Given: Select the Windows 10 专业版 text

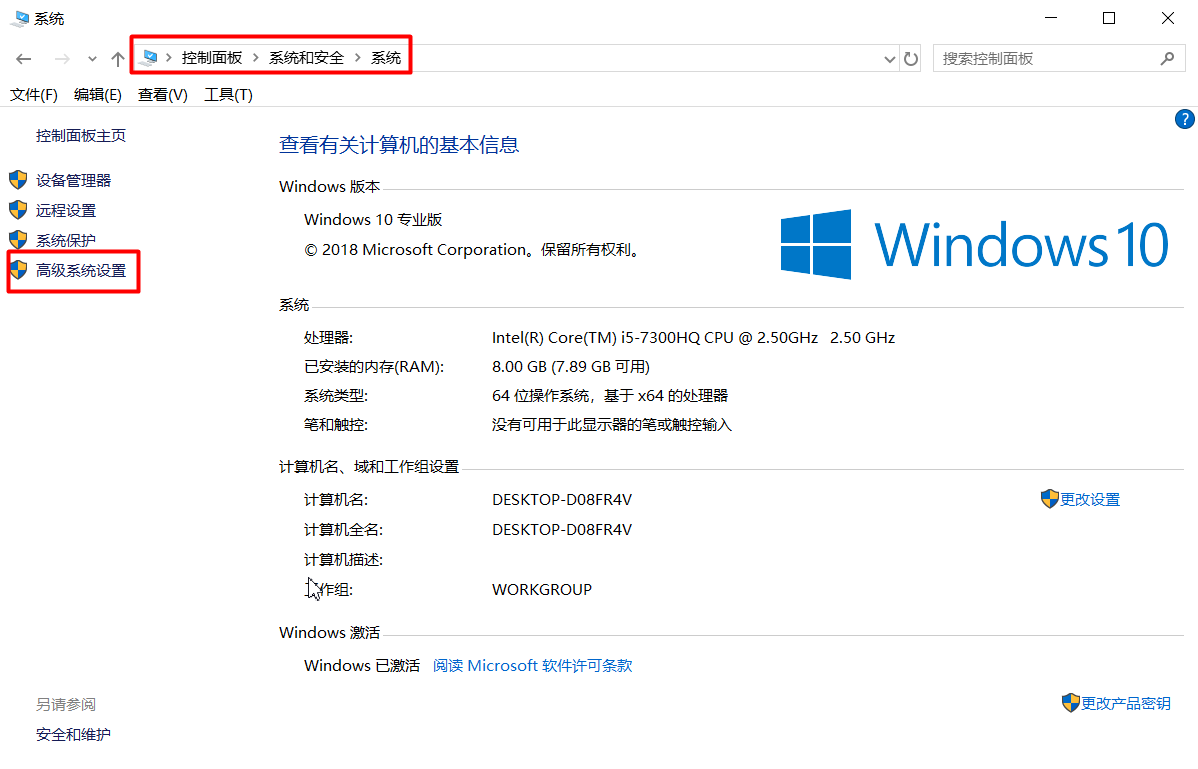Looking at the screenshot, I should coord(373,220).
